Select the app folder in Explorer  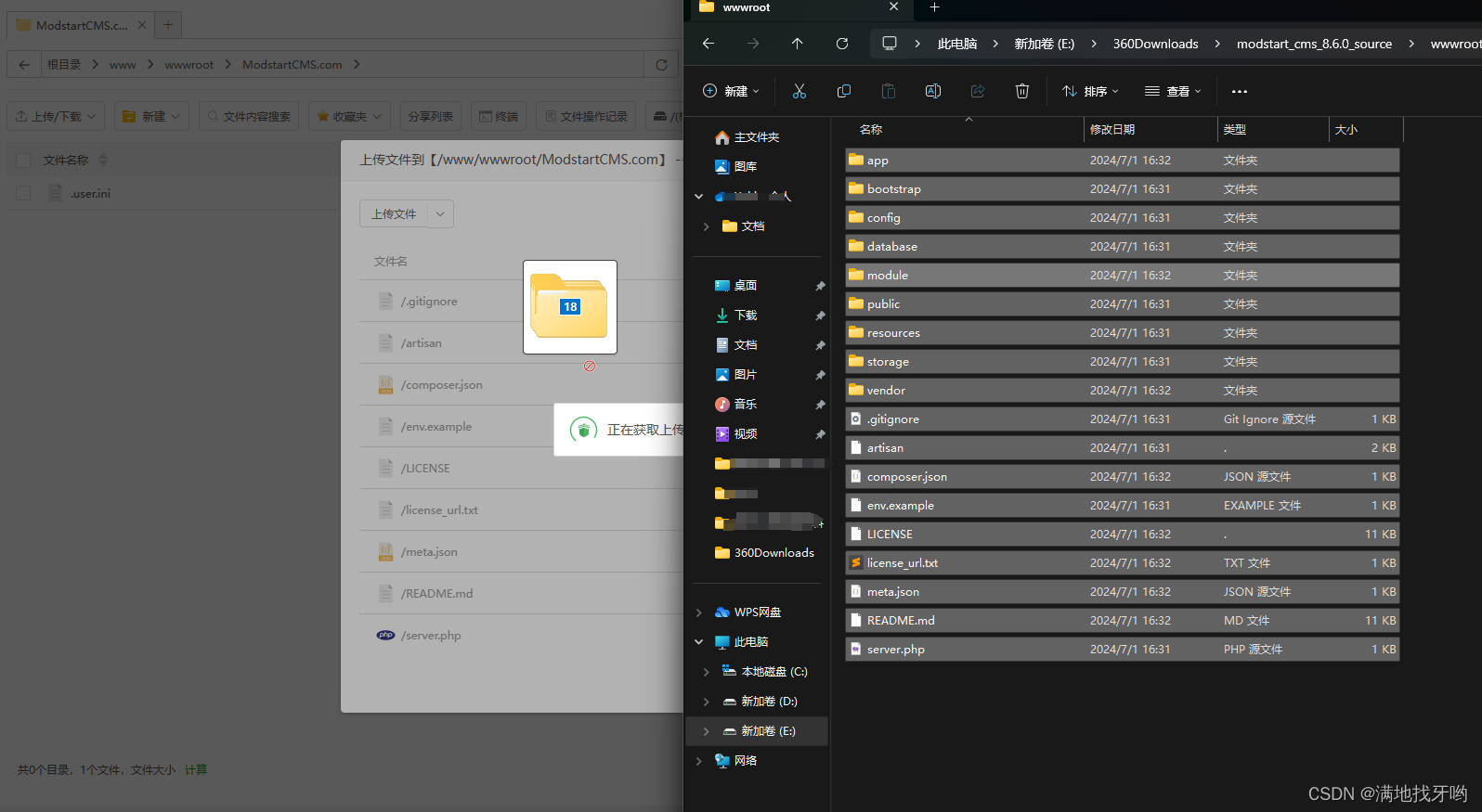pyautogui.click(x=1122, y=161)
